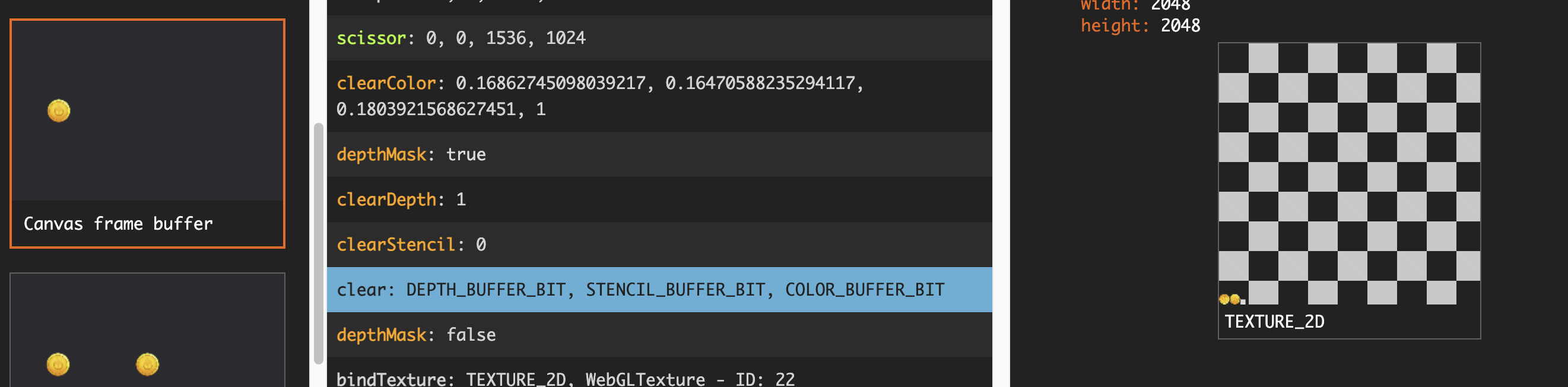
Task: Select the depthMask: false command
Action: point(659,335)
